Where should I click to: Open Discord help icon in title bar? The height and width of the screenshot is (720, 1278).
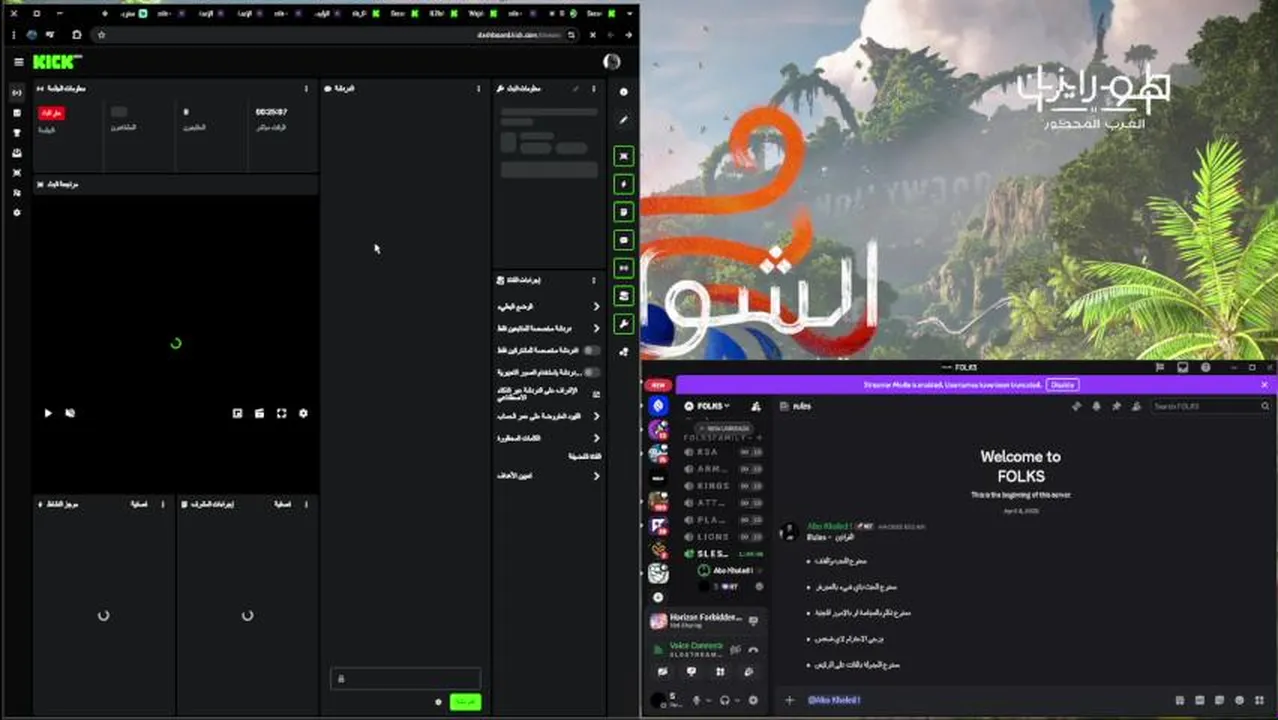pyautogui.click(x=1205, y=368)
